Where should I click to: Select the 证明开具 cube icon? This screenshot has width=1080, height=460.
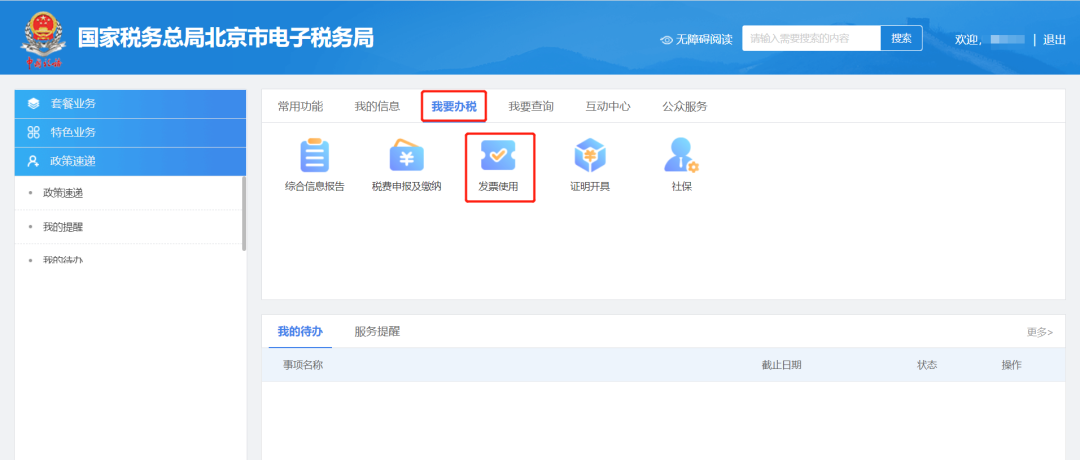point(590,156)
